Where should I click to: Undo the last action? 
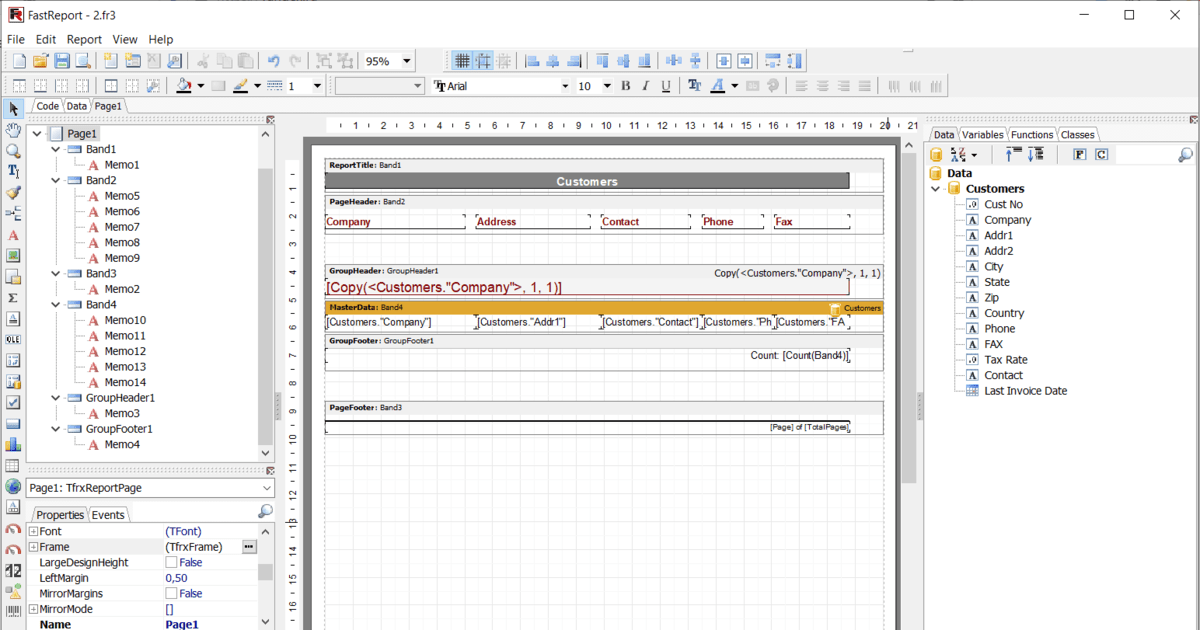pos(273,61)
